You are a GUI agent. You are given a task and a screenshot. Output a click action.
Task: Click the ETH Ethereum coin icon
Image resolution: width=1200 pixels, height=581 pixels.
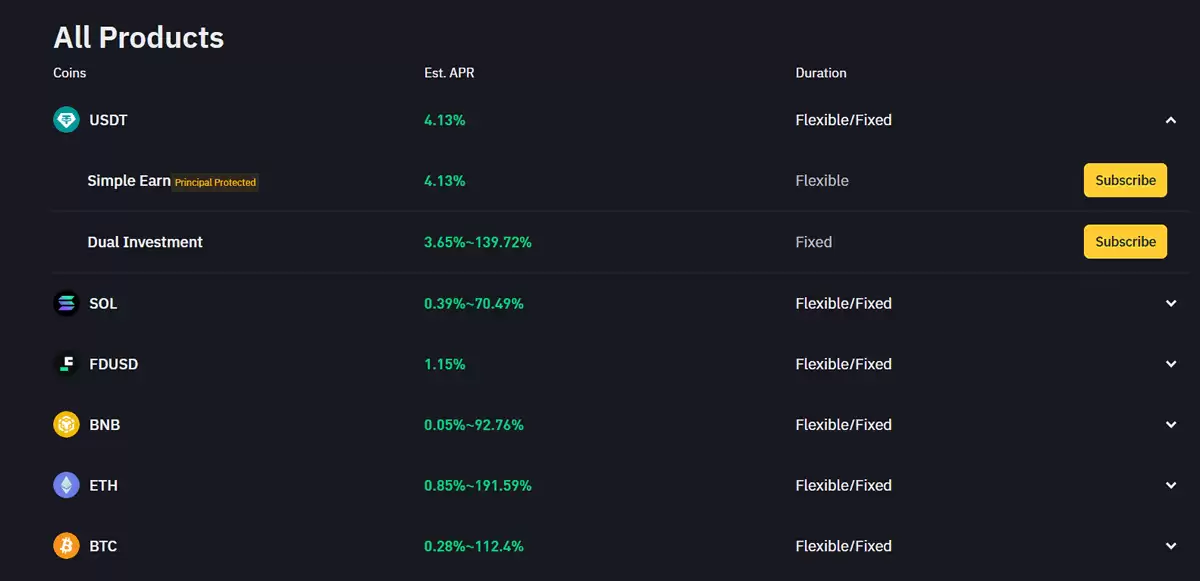[x=66, y=486]
